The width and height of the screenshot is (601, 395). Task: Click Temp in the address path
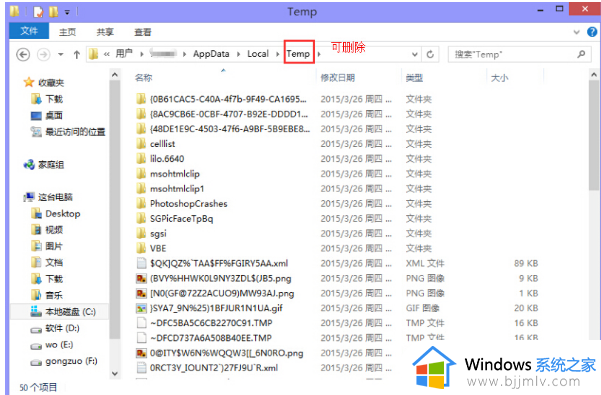tap(298, 54)
